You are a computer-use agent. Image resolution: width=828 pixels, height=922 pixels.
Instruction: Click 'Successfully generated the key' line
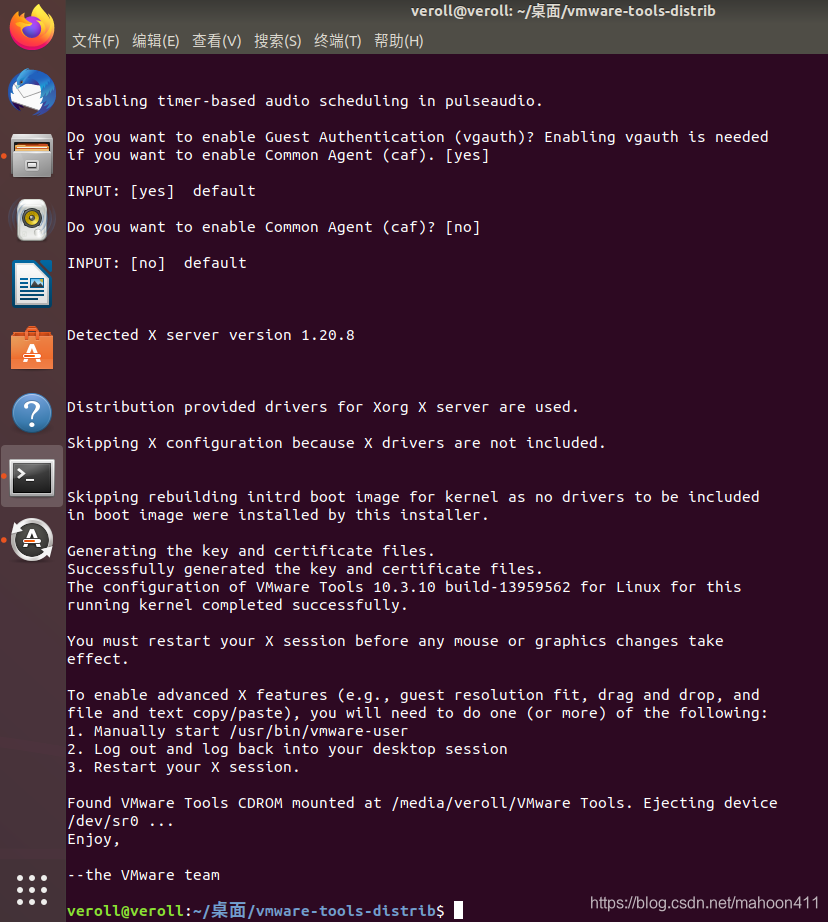point(305,569)
